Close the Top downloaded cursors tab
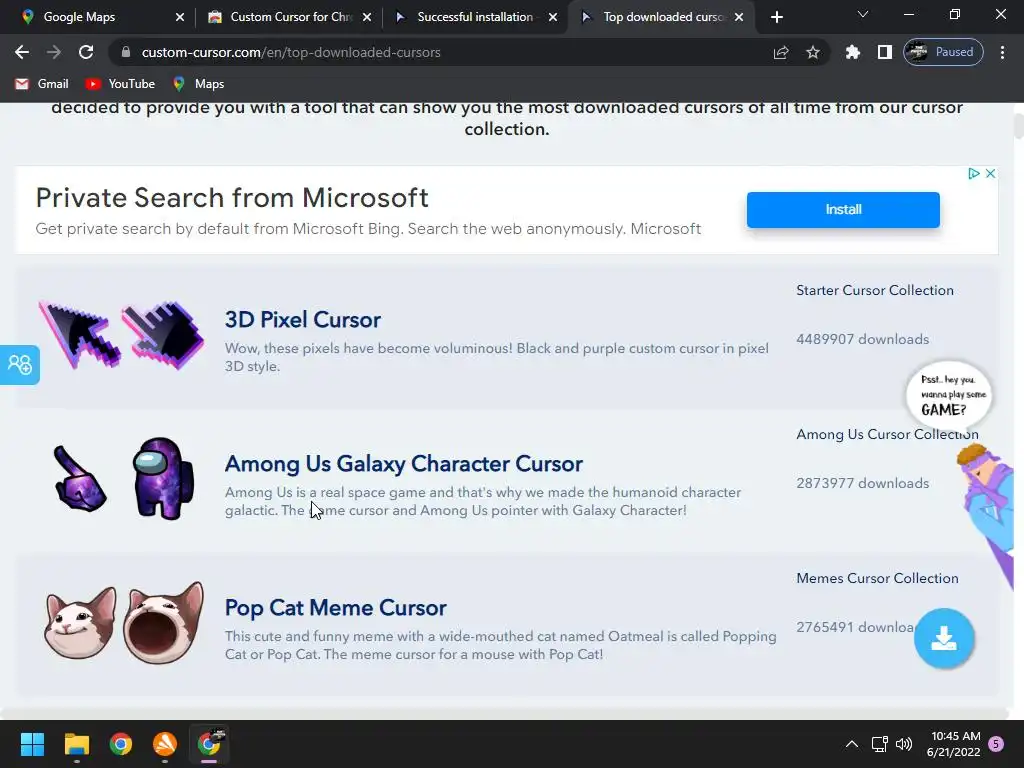This screenshot has width=1024, height=768. (739, 18)
